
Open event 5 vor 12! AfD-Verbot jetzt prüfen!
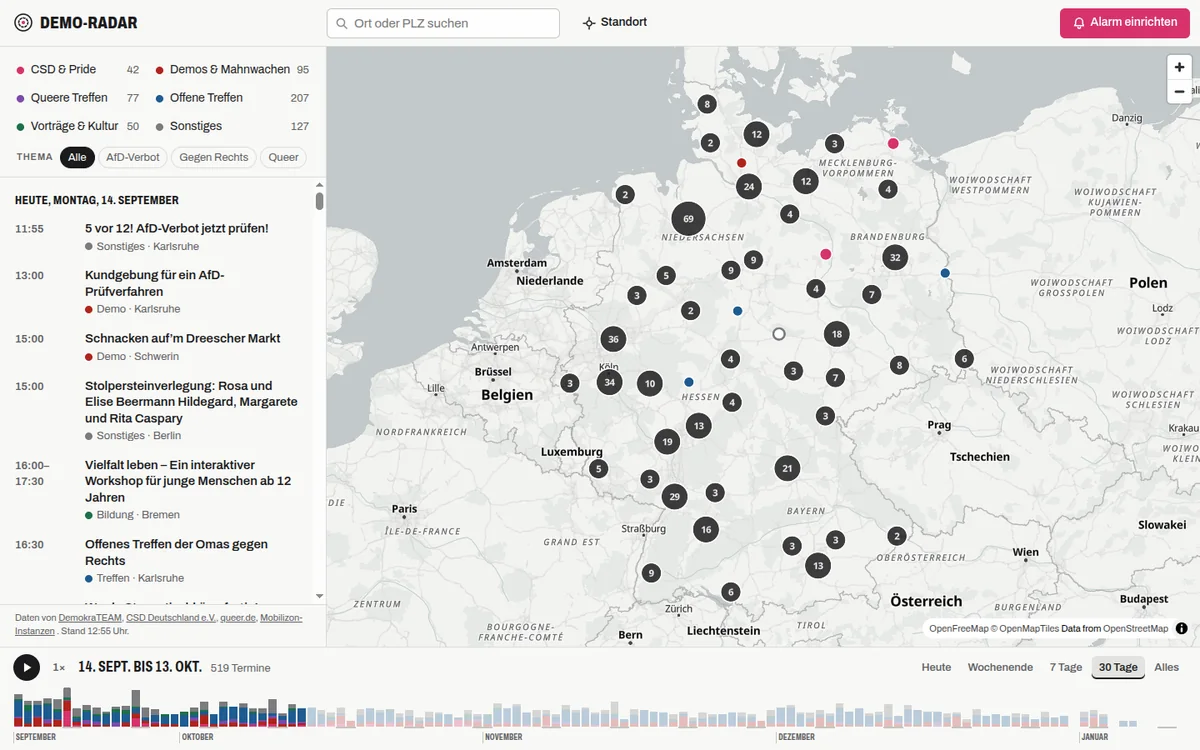coord(163,237)
